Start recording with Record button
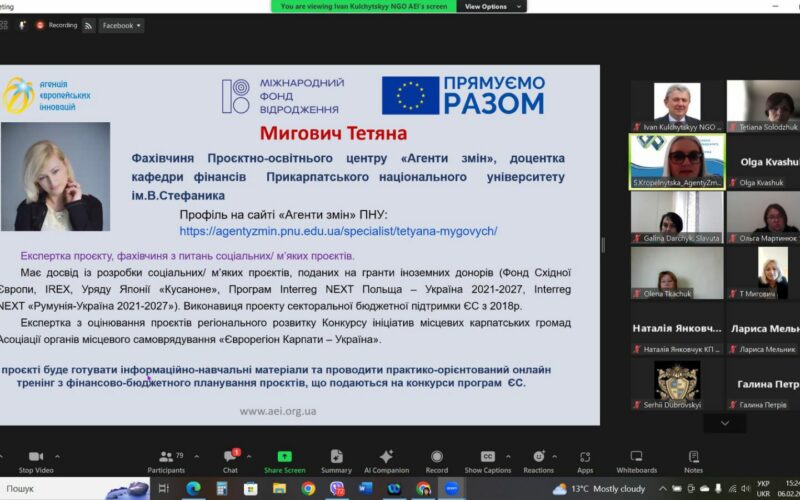Viewport: 800px width, 500px height. (x=436, y=458)
